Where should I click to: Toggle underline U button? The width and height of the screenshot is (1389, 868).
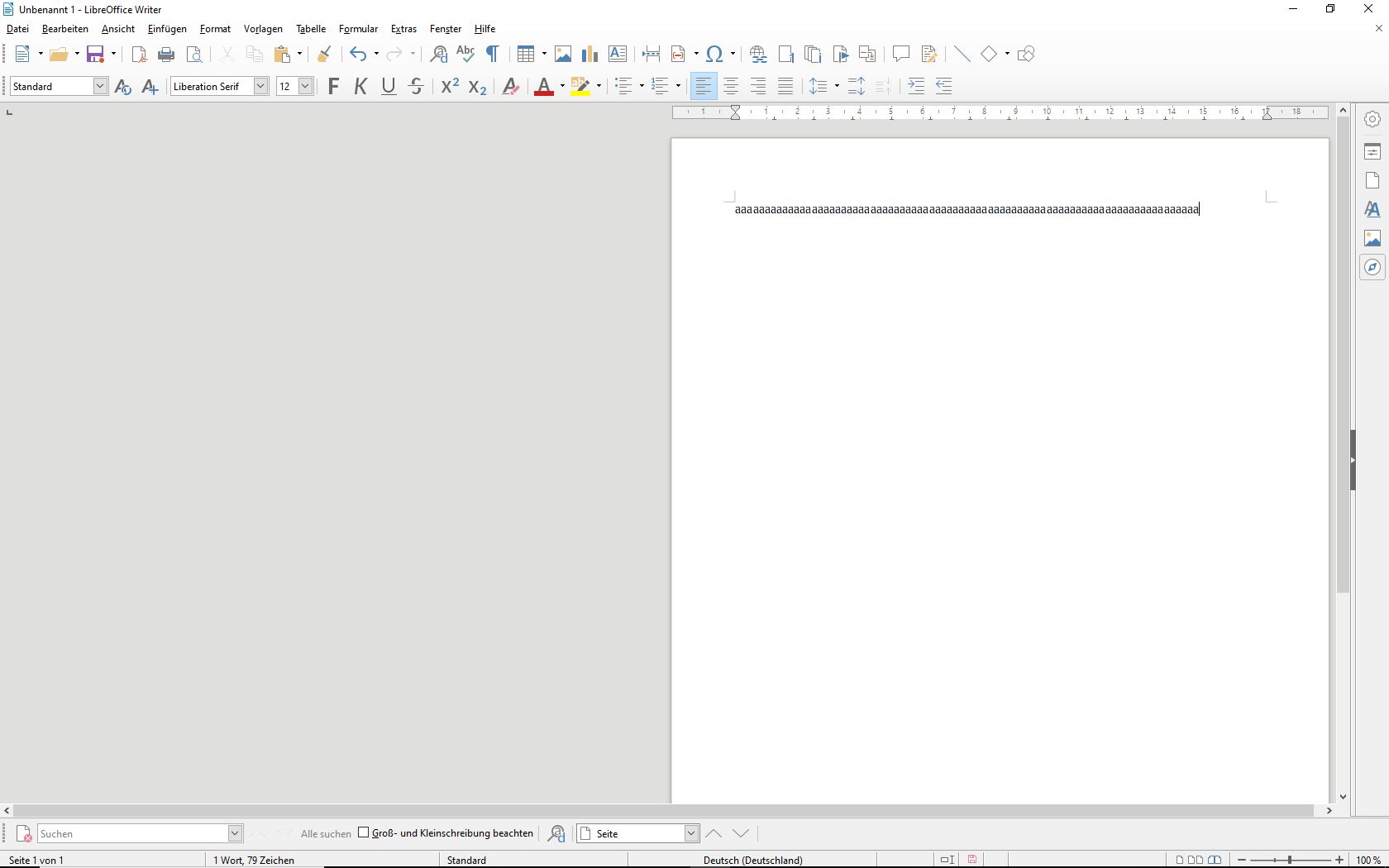389,86
